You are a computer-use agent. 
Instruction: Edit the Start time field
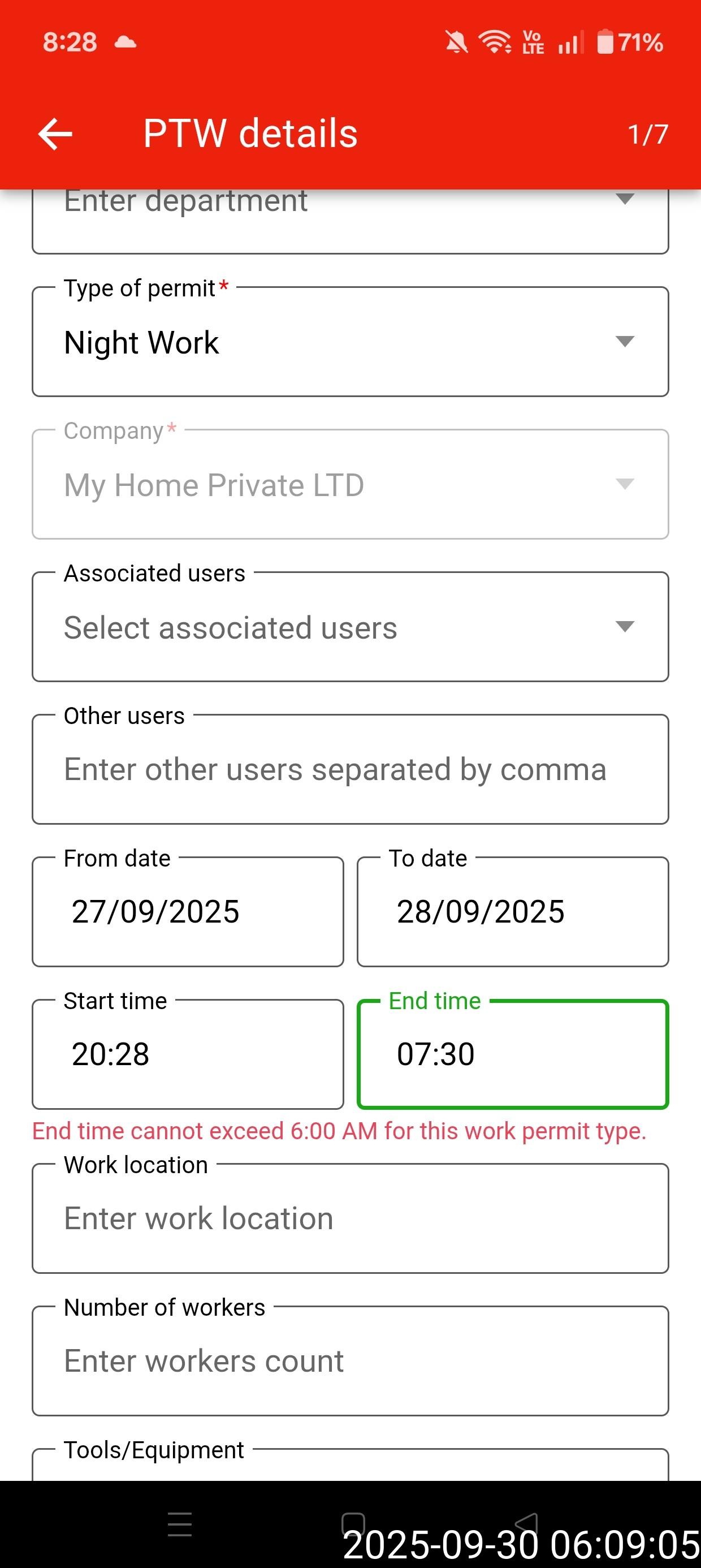[x=188, y=1054]
